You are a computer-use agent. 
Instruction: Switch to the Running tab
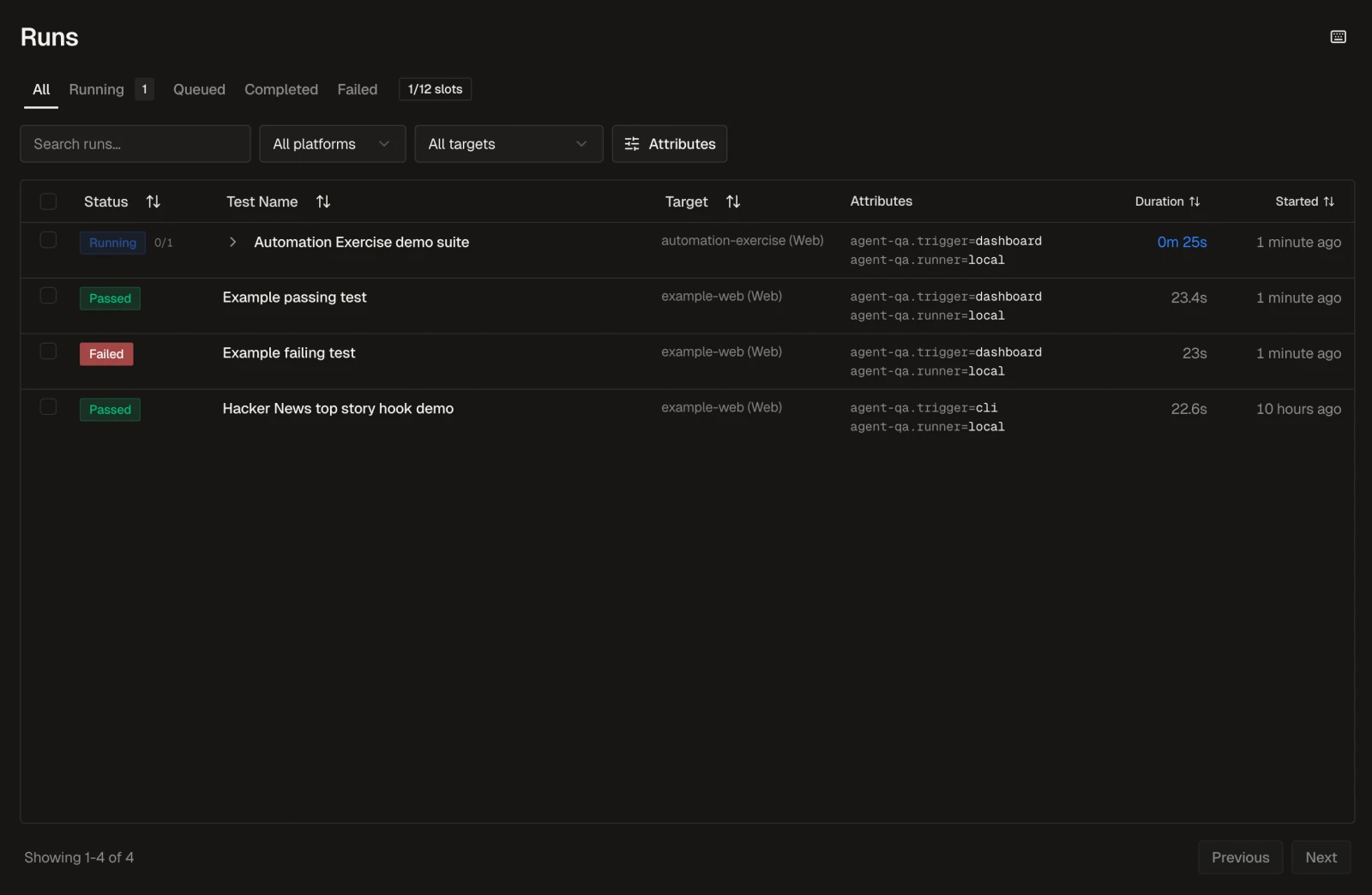(x=96, y=89)
